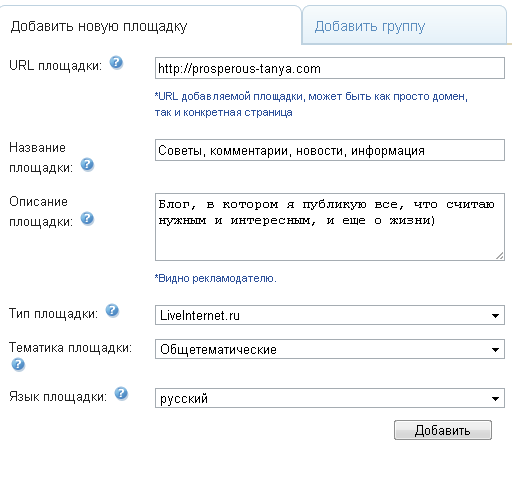Click the URL hint text about домен

(311, 104)
